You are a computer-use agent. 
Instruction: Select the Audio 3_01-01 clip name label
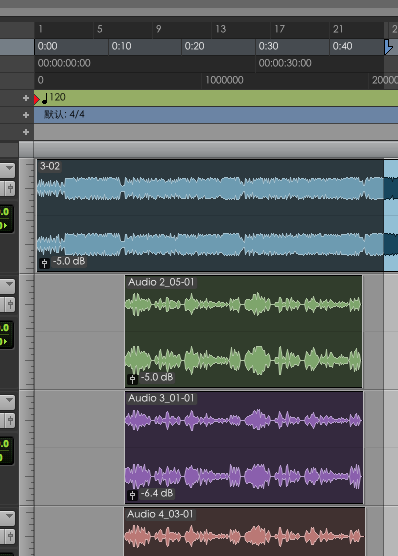pos(161,398)
